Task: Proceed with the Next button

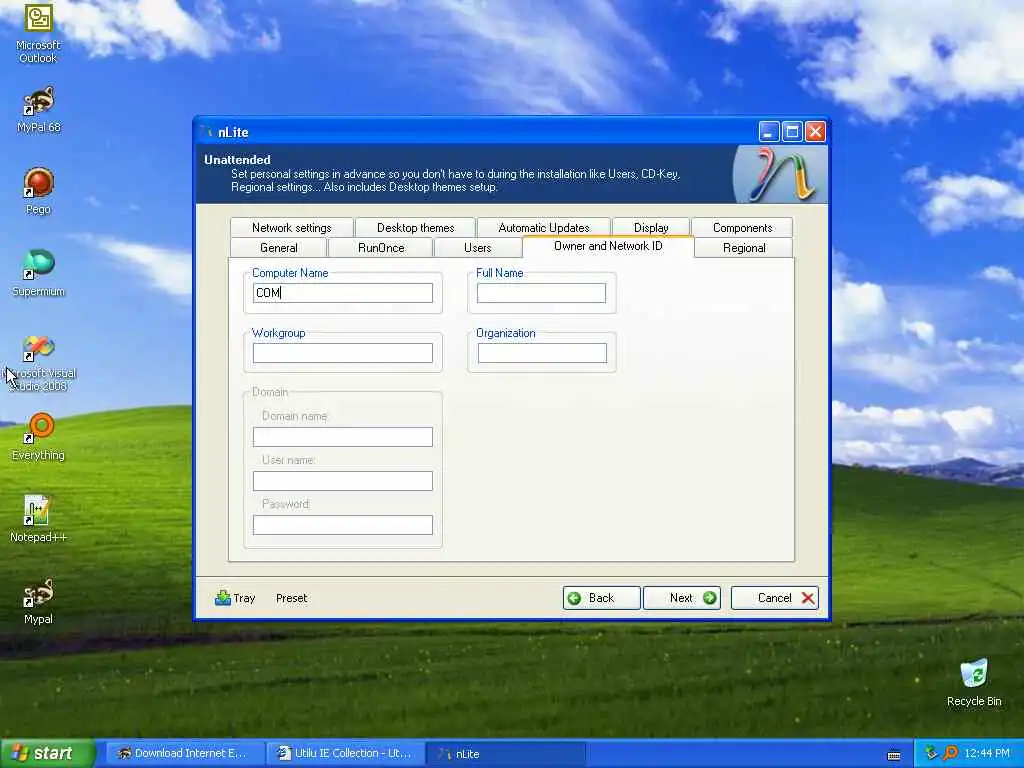Action: tap(682, 598)
